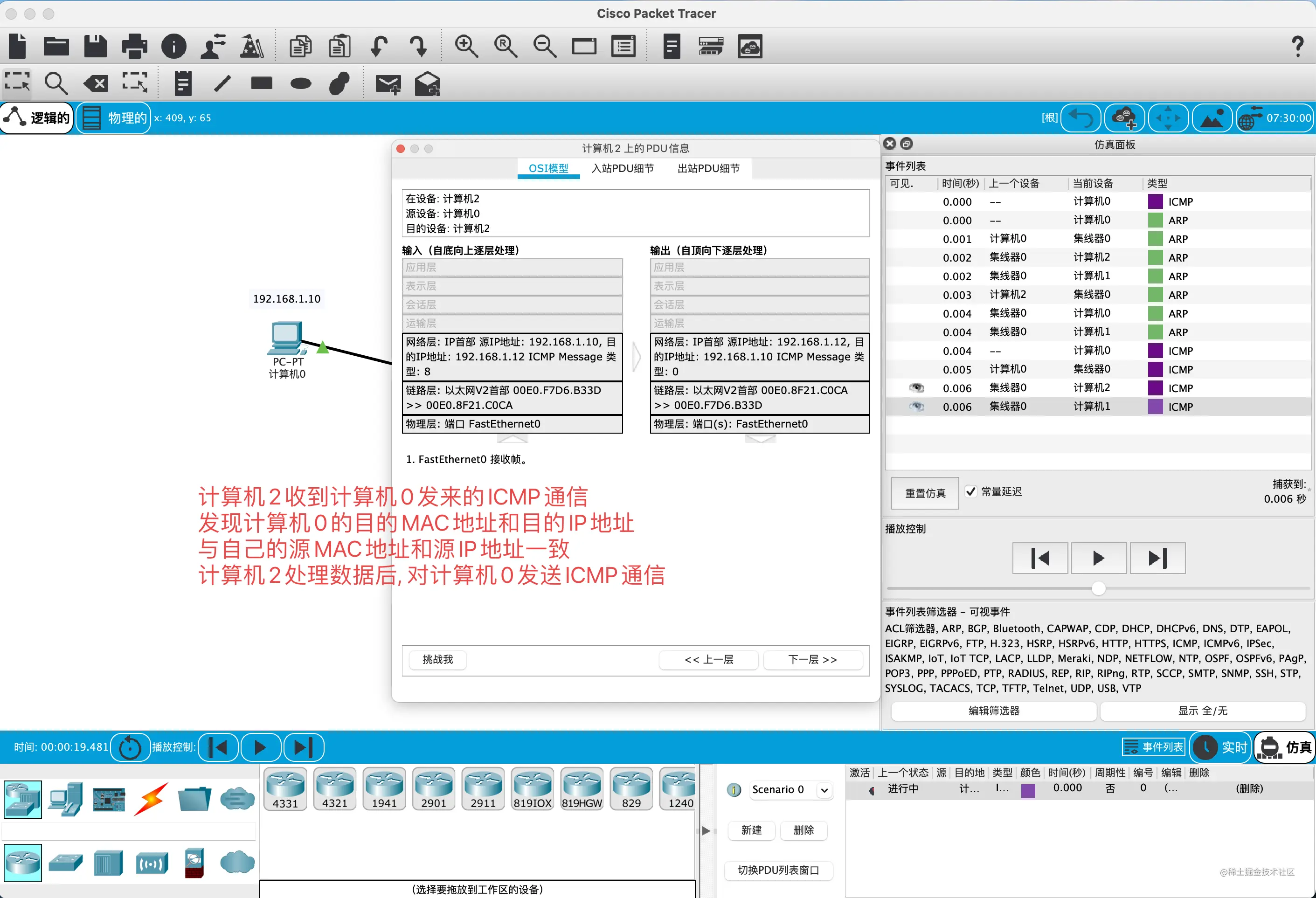This screenshot has height=898, width=1316.
Task: Select the 2911 router device
Action: [483, 789]
